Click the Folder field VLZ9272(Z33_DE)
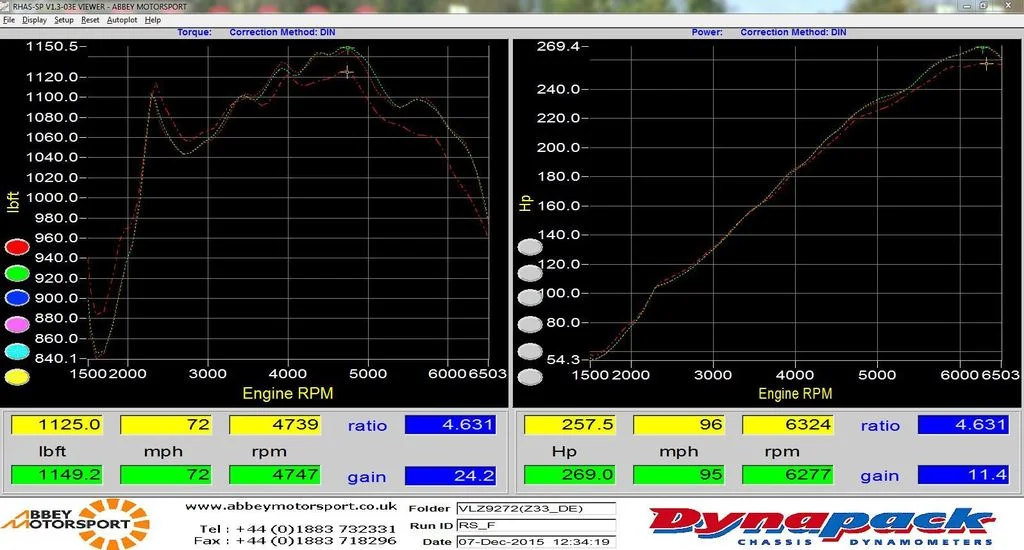The image size is (1024, 550). [x=536, y=508]
